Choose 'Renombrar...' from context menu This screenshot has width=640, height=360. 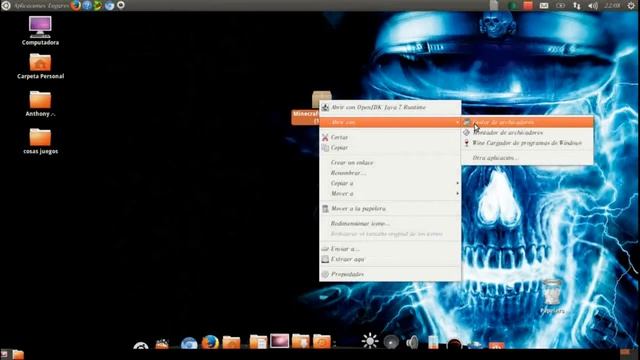click(390, 173)
